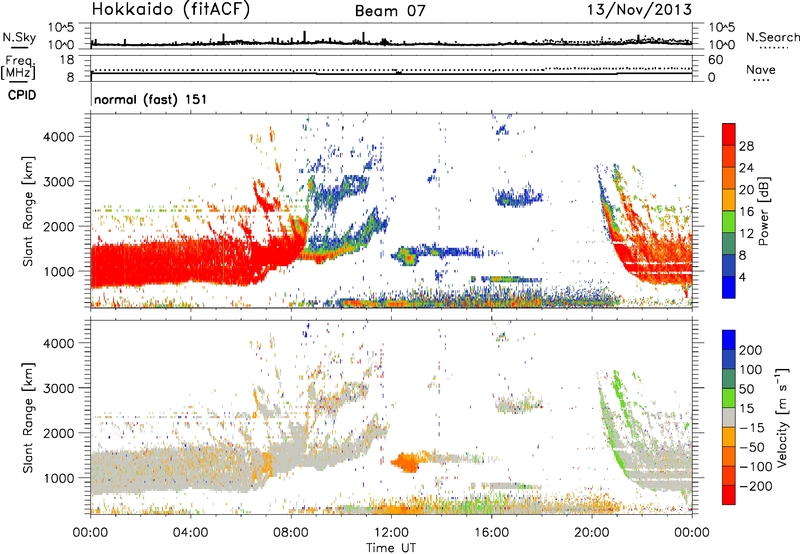Click the 'Hokkaido (fitACF)' title text
800x554 pixels.
(x=171, y=9)
